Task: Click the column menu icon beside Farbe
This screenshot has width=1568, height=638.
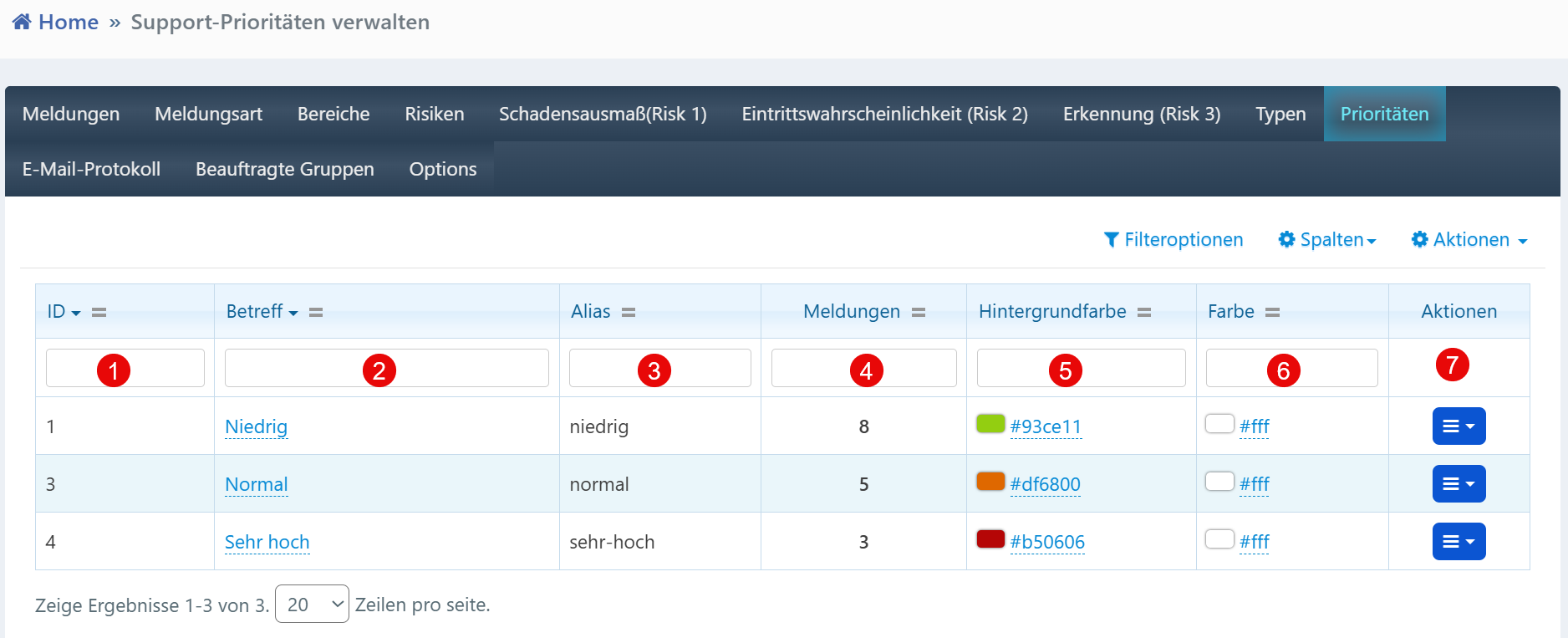Action: [x=1272, y=313]
